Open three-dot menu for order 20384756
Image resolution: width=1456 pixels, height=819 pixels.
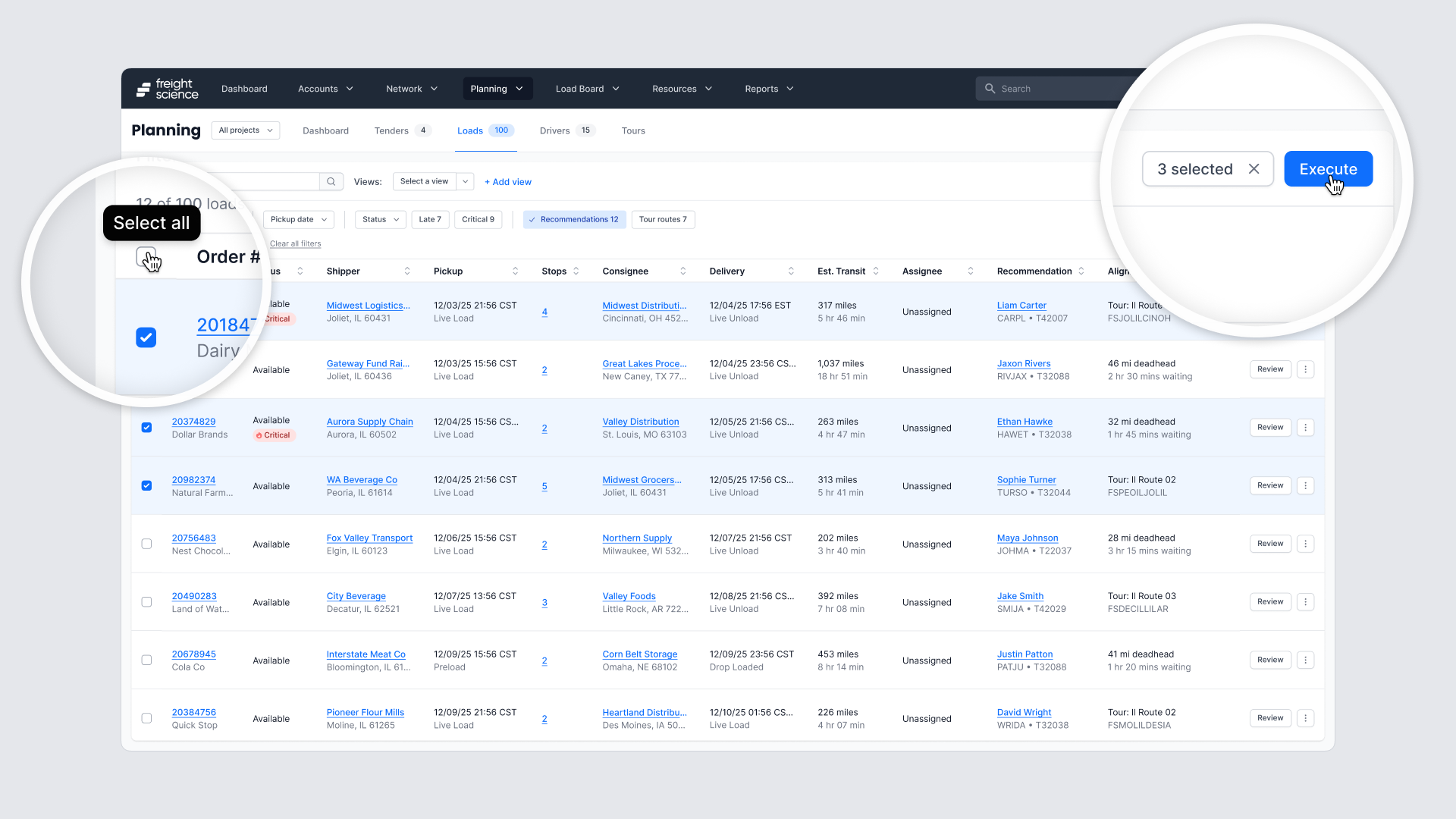click(1305, 718)
